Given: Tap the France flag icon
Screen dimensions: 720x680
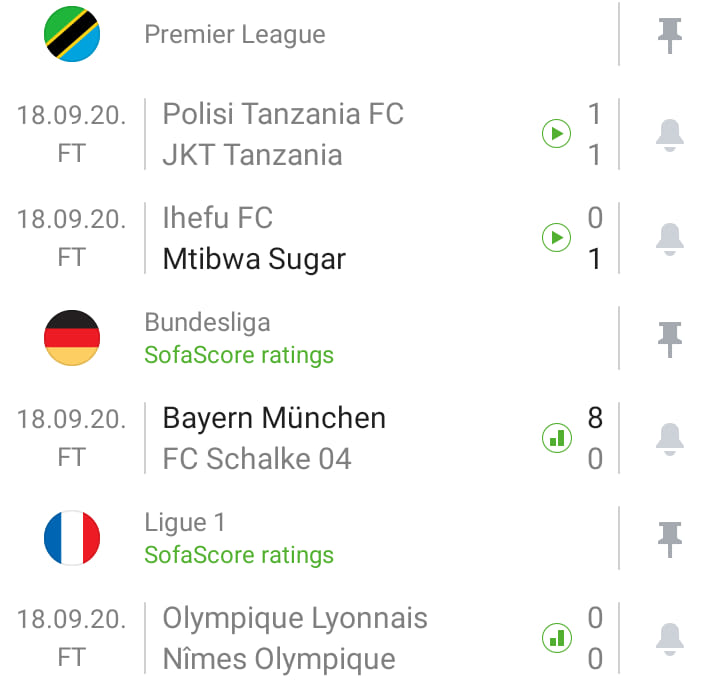Looking at the screenshot, I should click(72, 538).
